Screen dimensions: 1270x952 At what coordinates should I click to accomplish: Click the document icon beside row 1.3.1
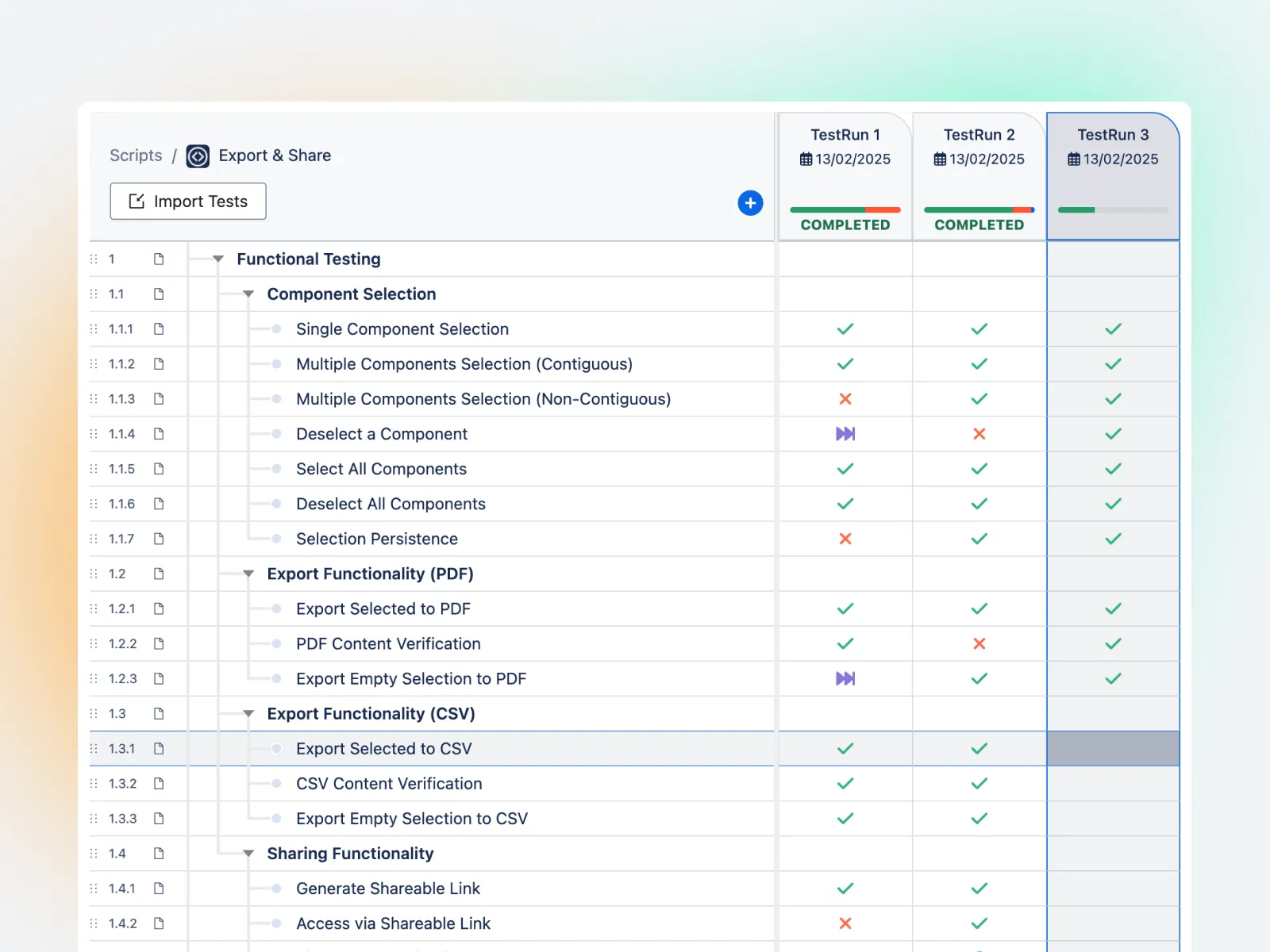[x=160, y=748]
